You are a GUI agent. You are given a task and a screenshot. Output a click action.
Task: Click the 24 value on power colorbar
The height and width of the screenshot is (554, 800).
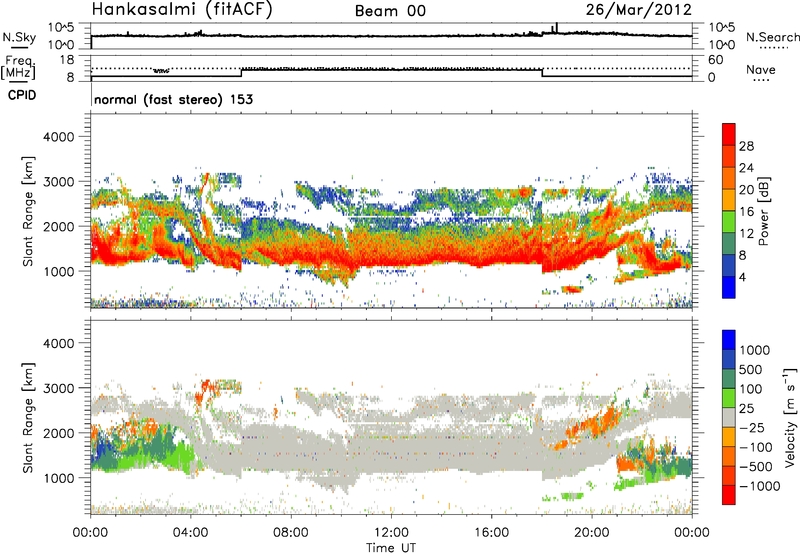[x=746, y=168]
